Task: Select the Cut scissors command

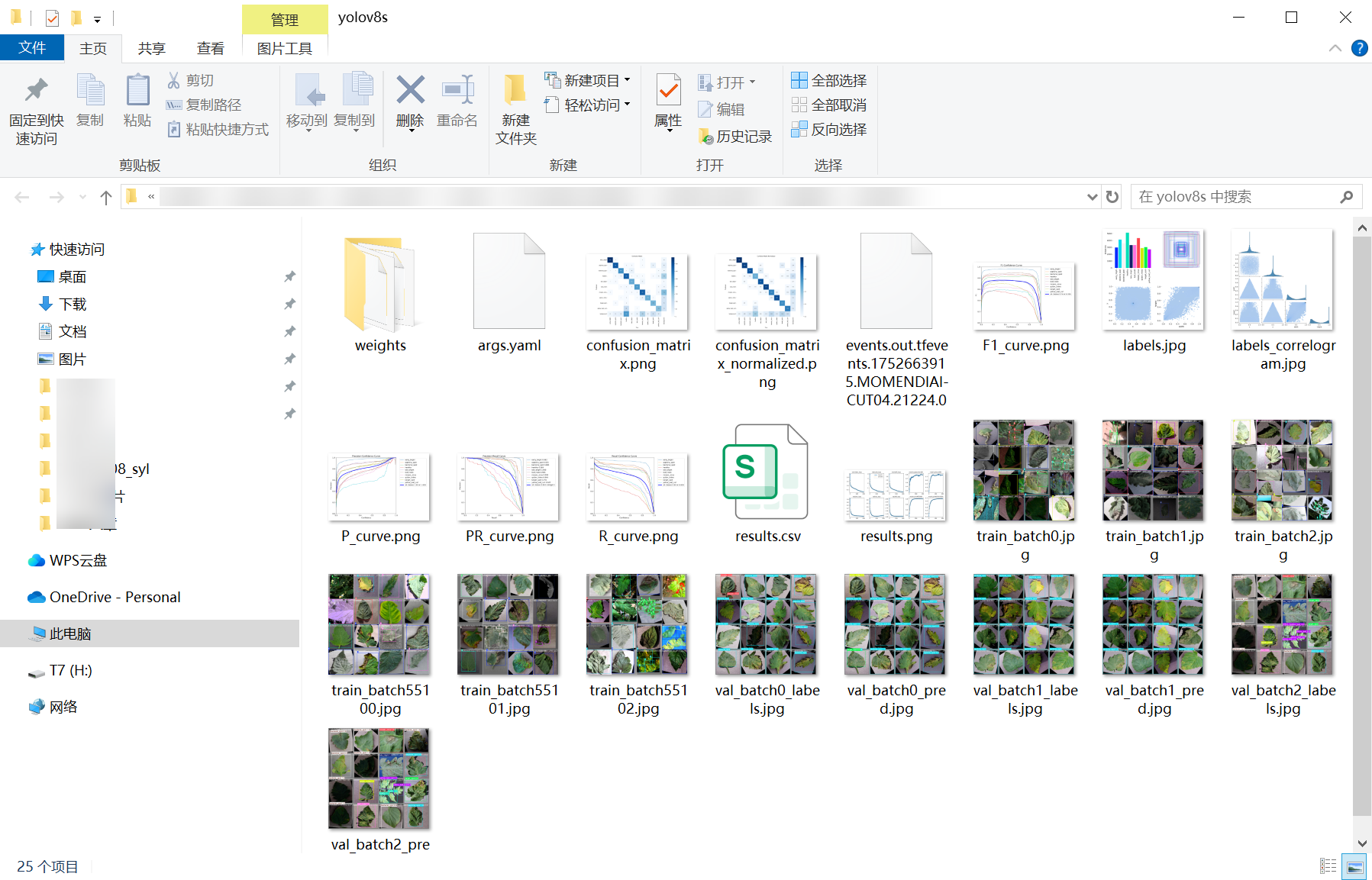Action: point(190,80)
